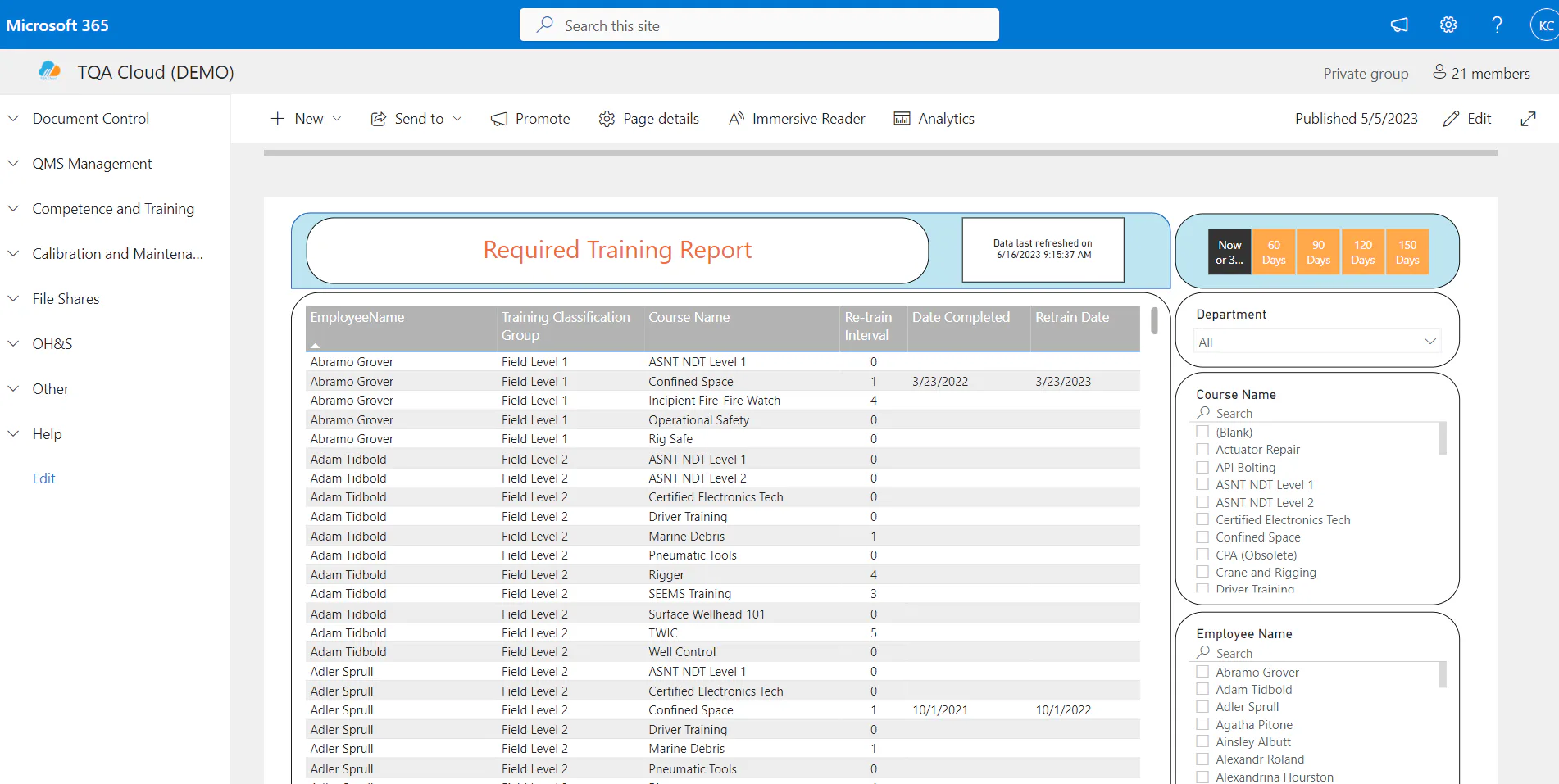The image size is (1559, 784).
Task: Click the table vertical scrollbar thumb
Action: 1154,320
